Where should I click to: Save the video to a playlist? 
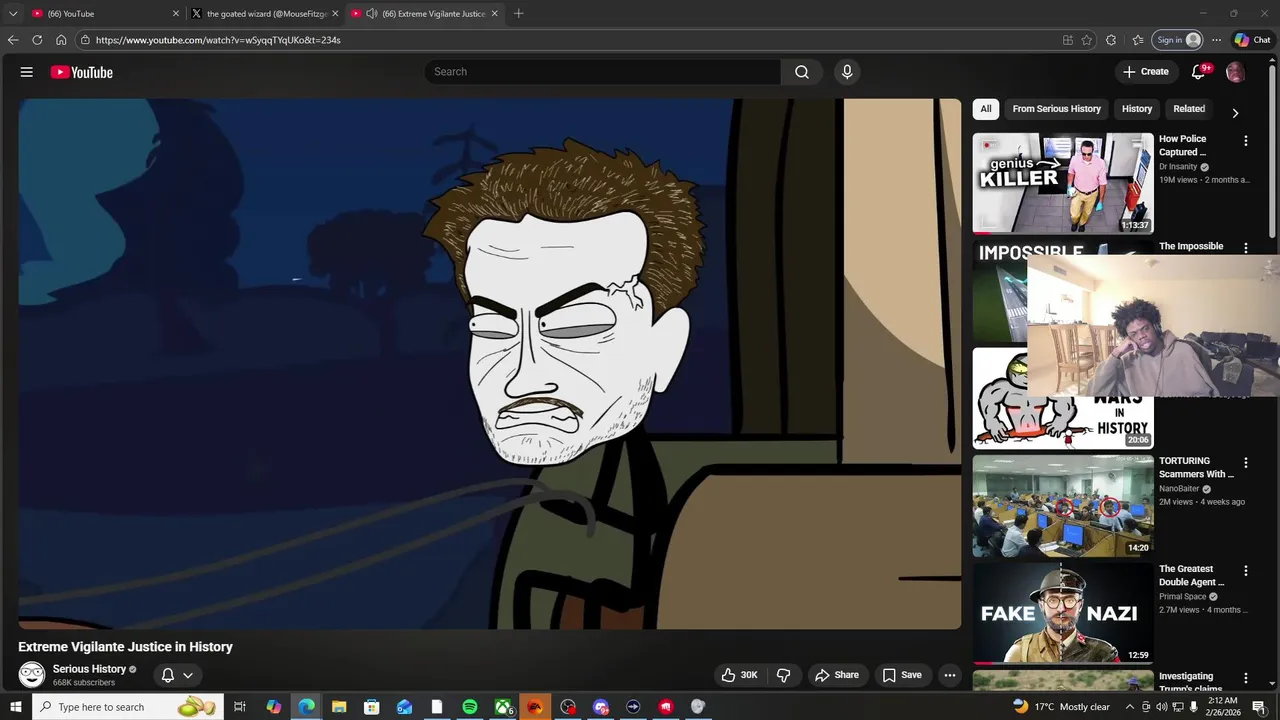pyautogui.click(x=902, y=675)
